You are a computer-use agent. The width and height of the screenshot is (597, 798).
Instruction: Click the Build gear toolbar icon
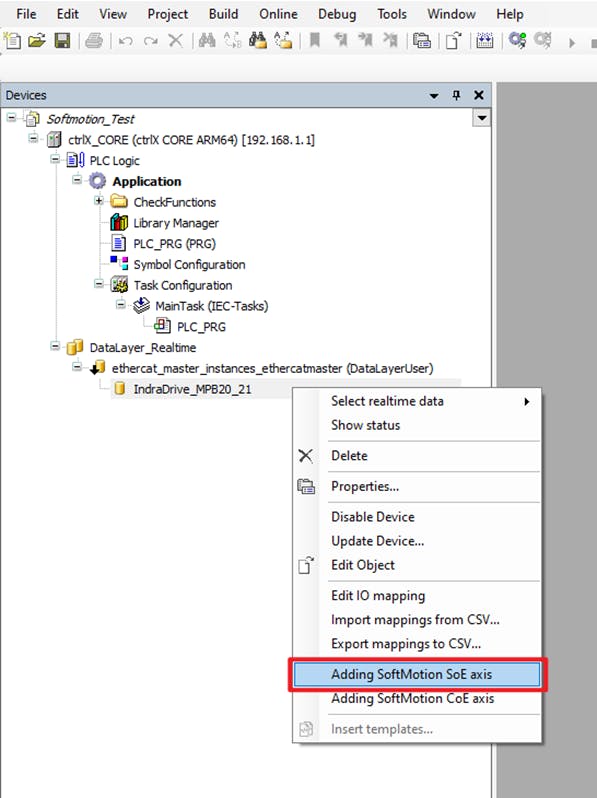[518, 40]
